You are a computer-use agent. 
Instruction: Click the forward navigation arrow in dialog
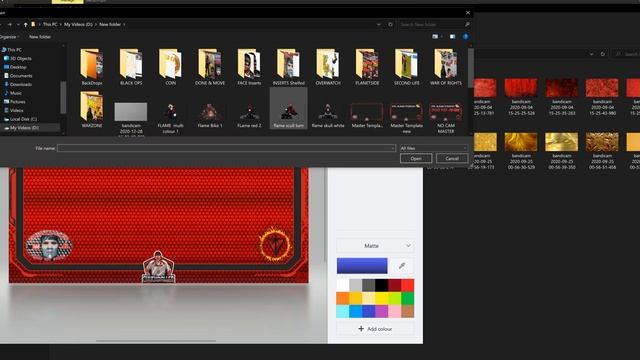point(9,24)
